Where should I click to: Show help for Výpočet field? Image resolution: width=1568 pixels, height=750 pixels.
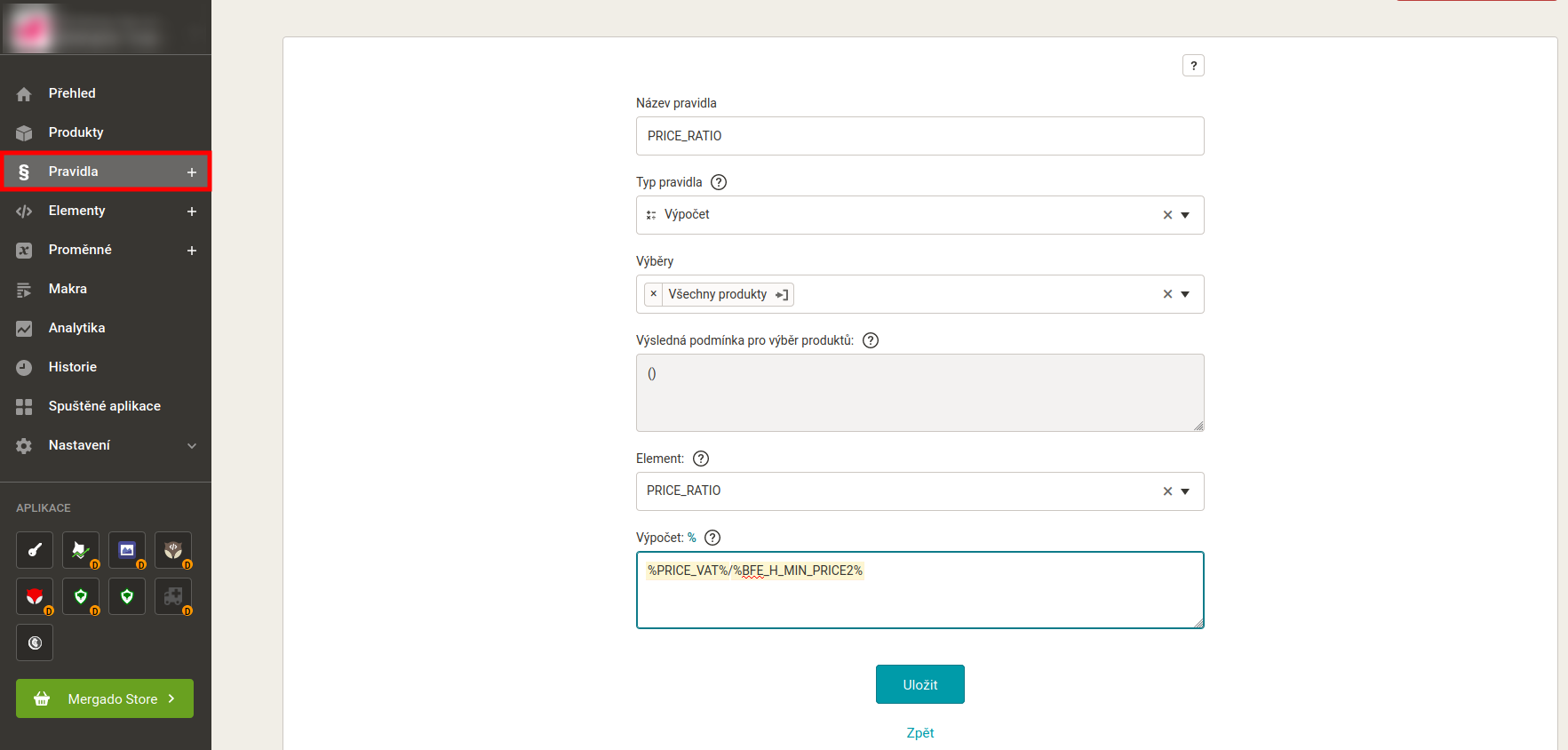coord(712,538)
